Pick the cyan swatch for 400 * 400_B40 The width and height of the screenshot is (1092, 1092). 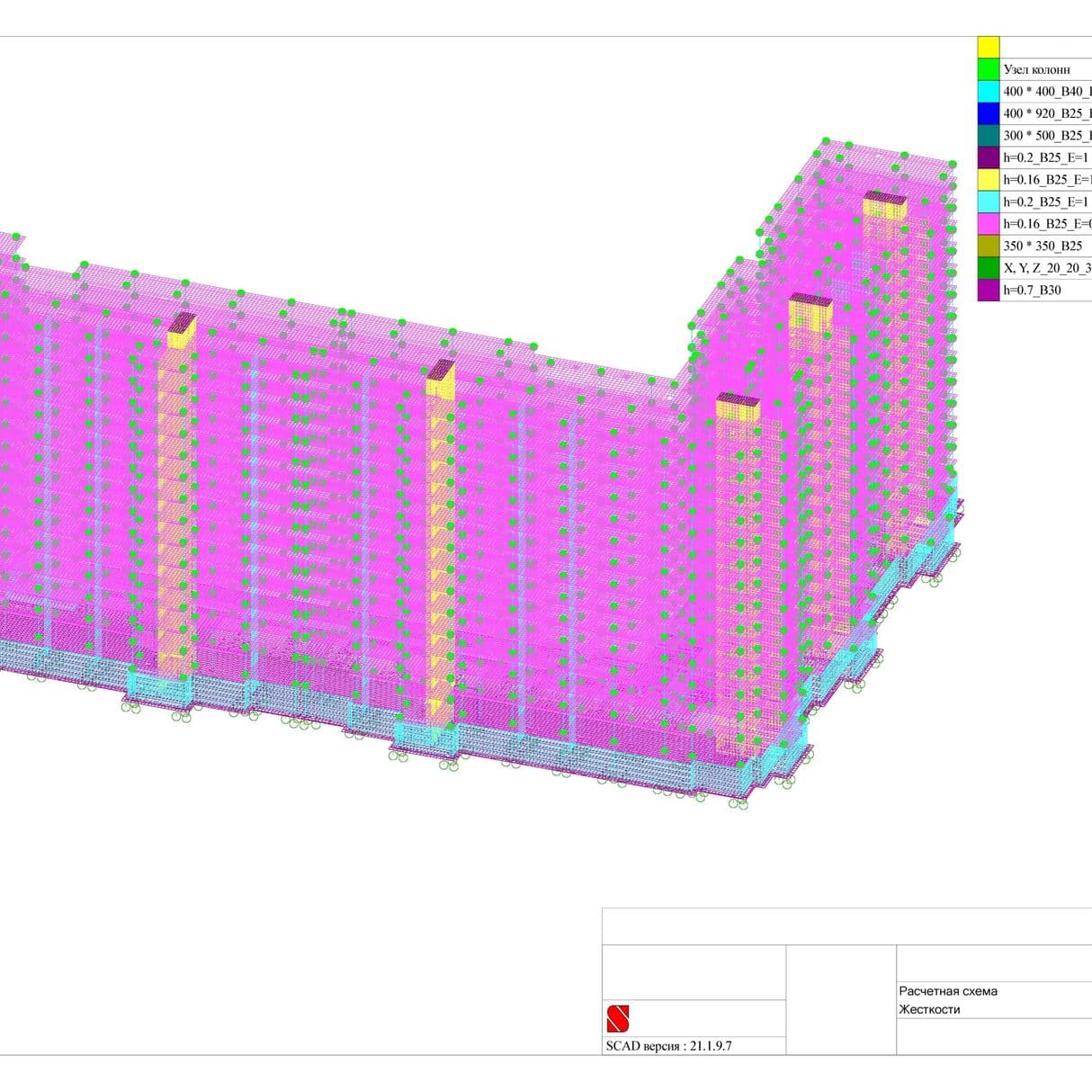pos(988,91)
